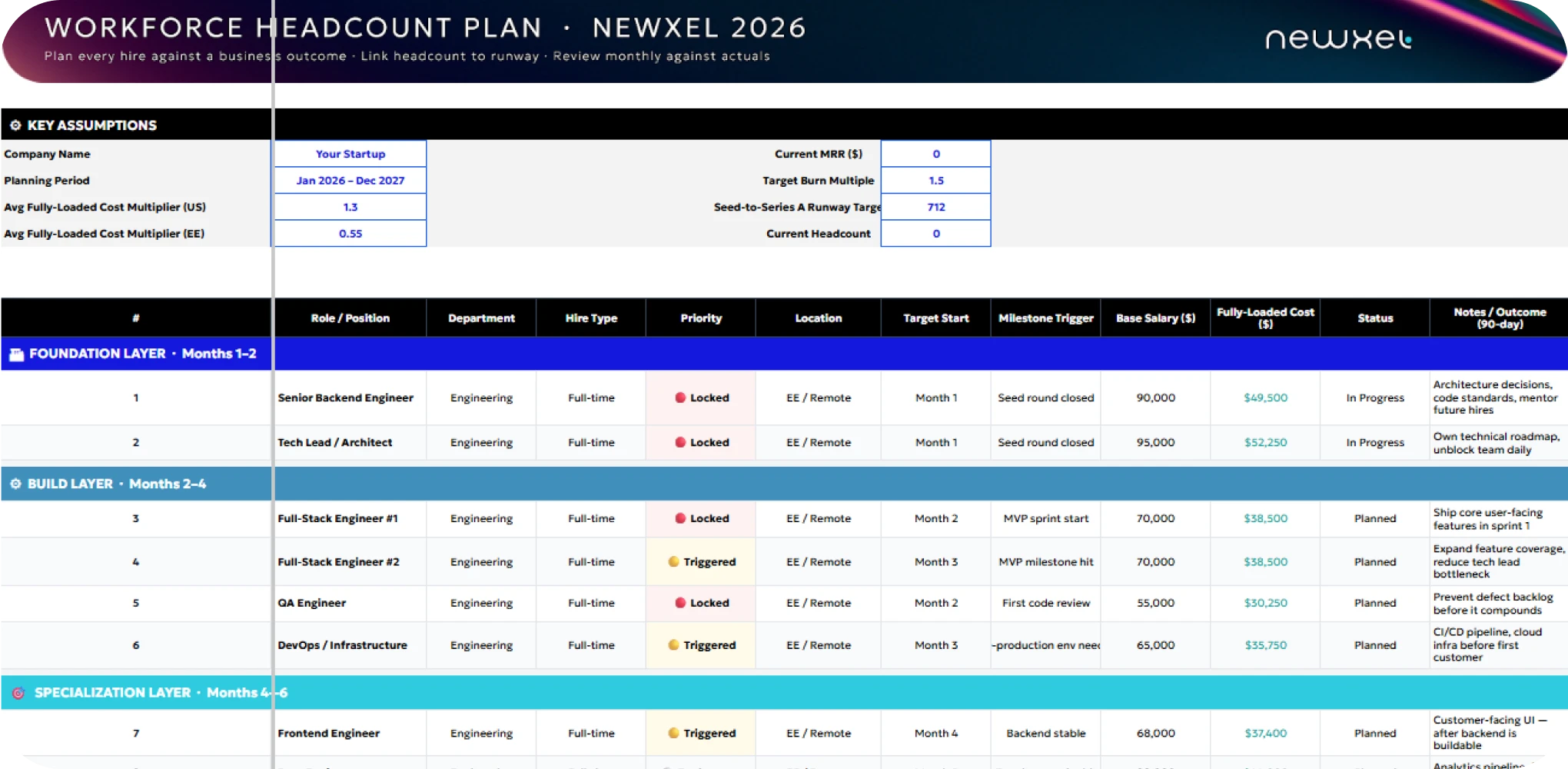The image size is (1568, 769).
Task: Click the 'Notes / Outcome (90-day)' column header
Action: point(1500,318)
